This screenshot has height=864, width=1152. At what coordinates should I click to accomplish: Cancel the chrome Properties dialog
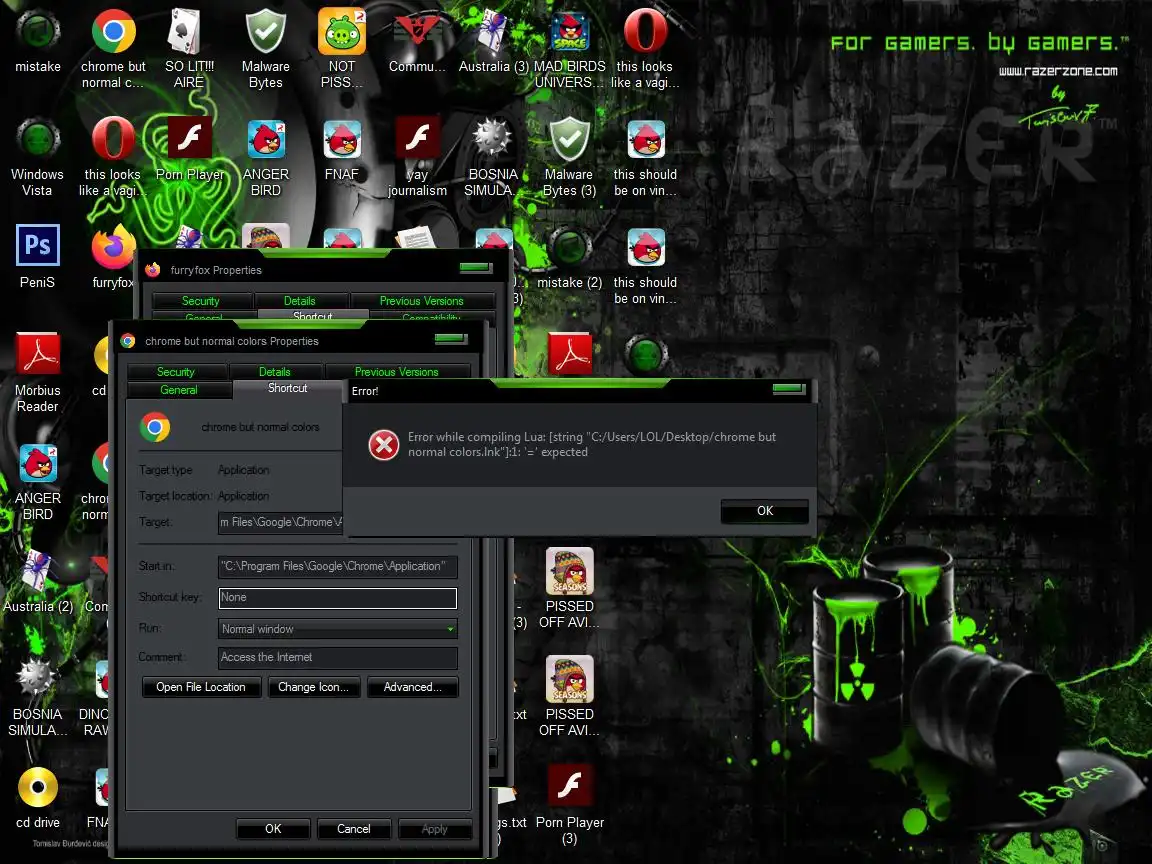pyautogui.click(x=353, y=829)
